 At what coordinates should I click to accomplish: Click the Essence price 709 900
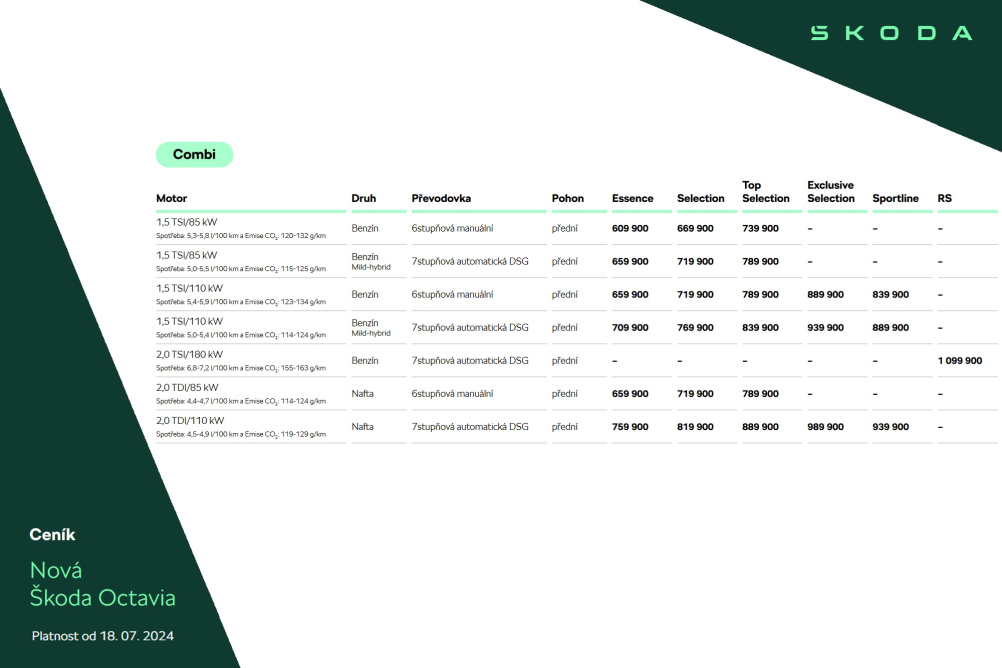coord(630,327)
